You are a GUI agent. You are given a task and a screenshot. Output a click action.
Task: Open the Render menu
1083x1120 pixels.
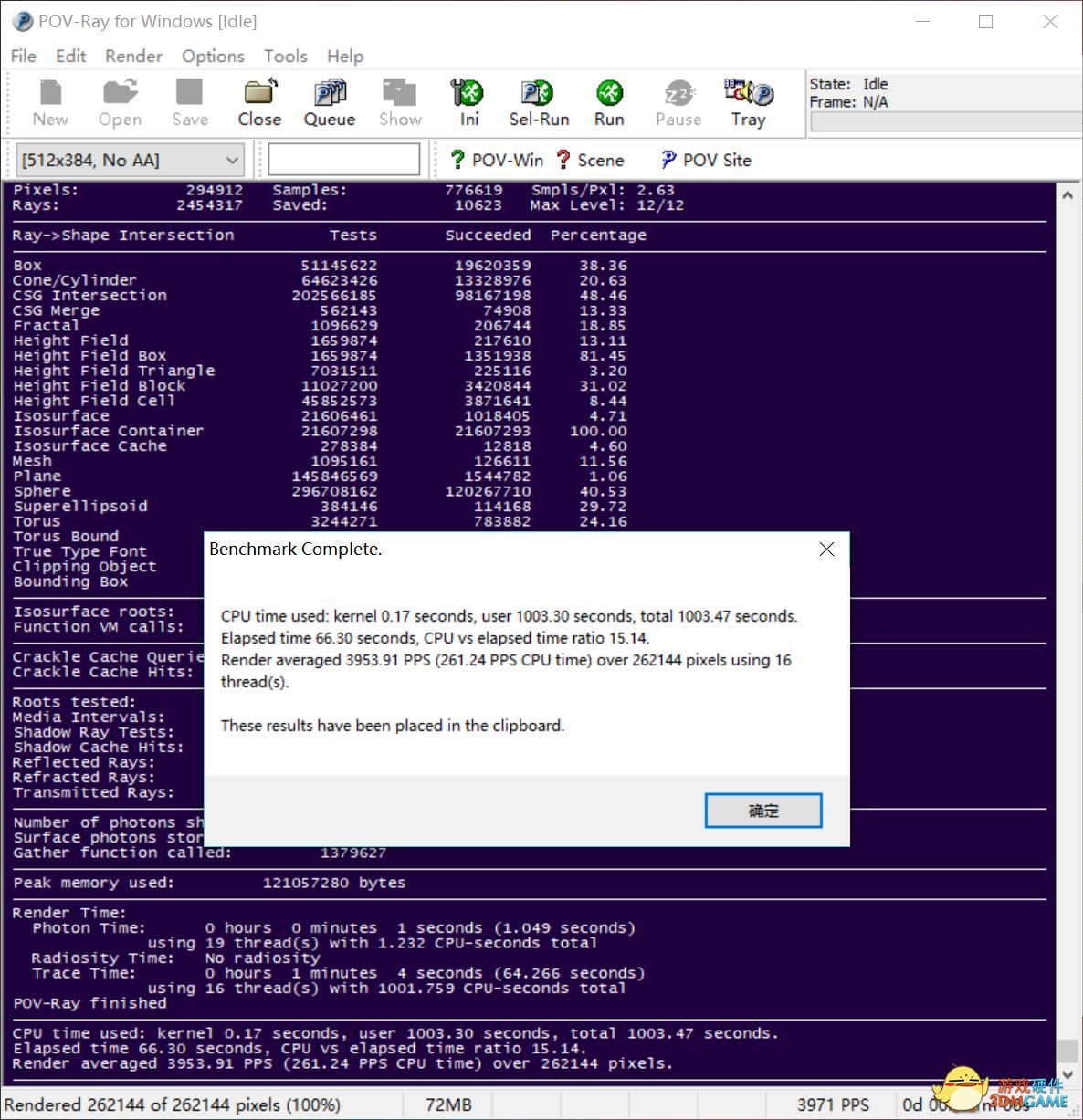(x=133, y=56)
